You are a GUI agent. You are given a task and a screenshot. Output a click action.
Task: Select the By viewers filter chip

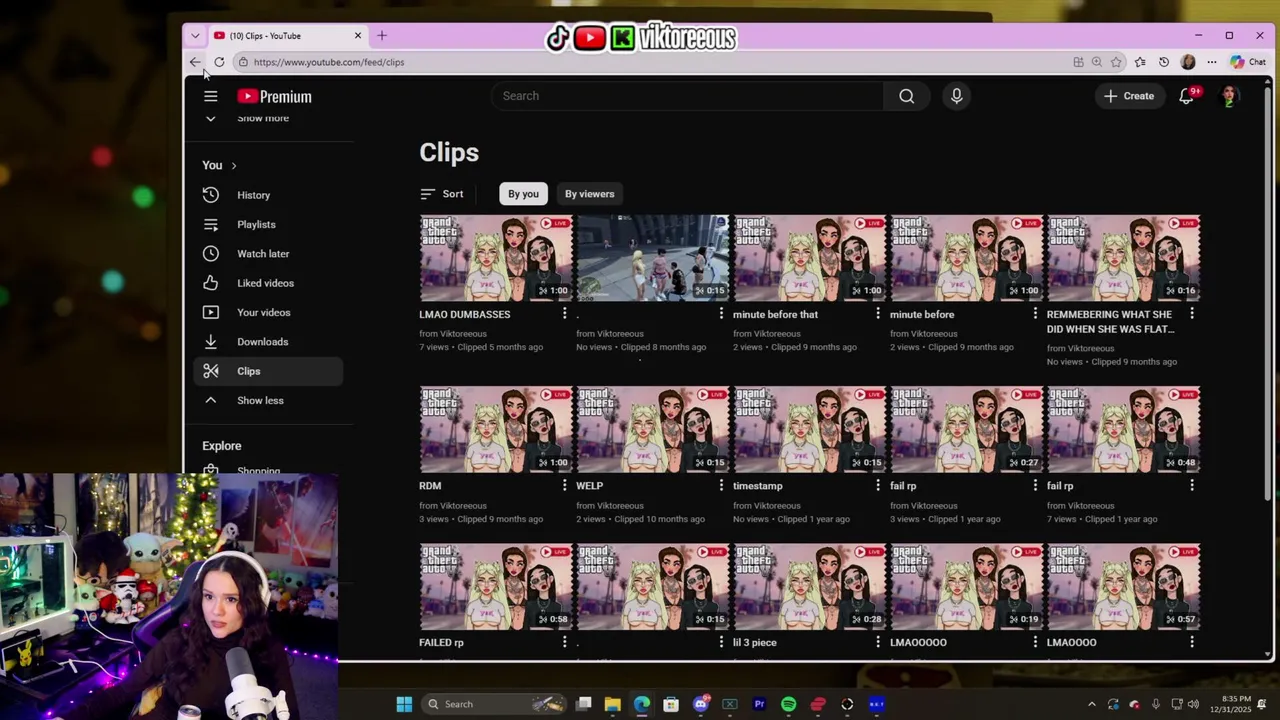click(x=589, y=194)
